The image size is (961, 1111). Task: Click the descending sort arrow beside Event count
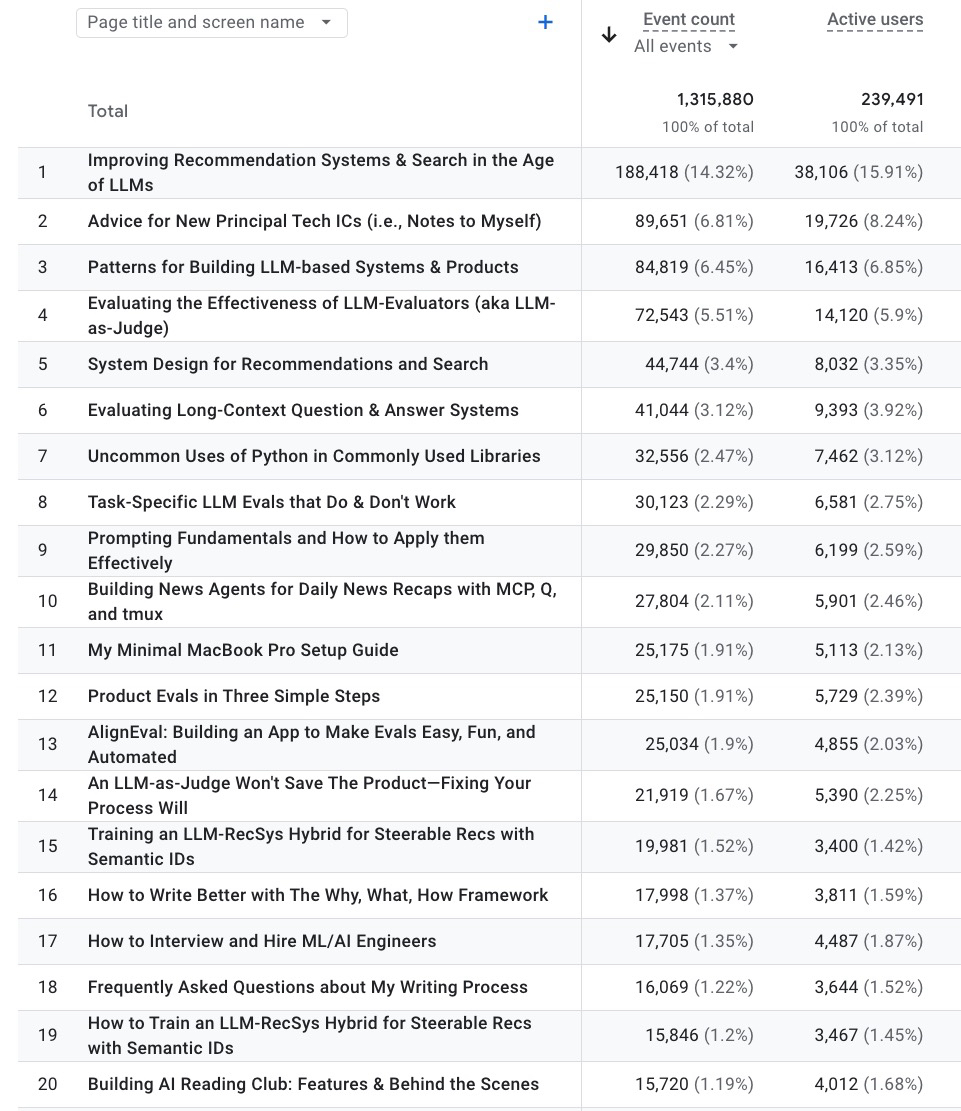[x=608, y=35]
